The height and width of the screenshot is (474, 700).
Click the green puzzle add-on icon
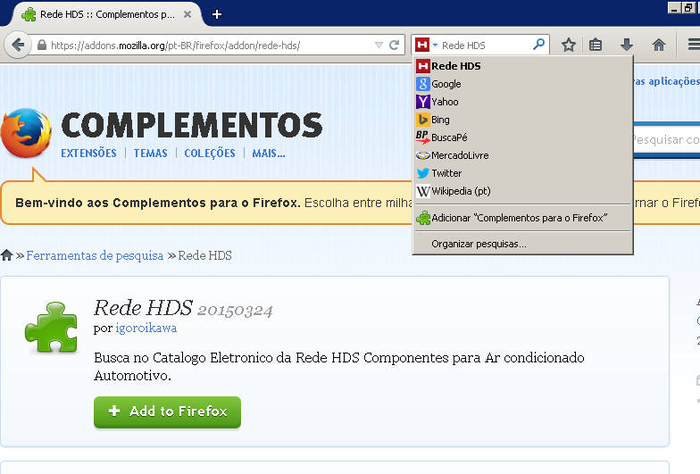point(51,328)
